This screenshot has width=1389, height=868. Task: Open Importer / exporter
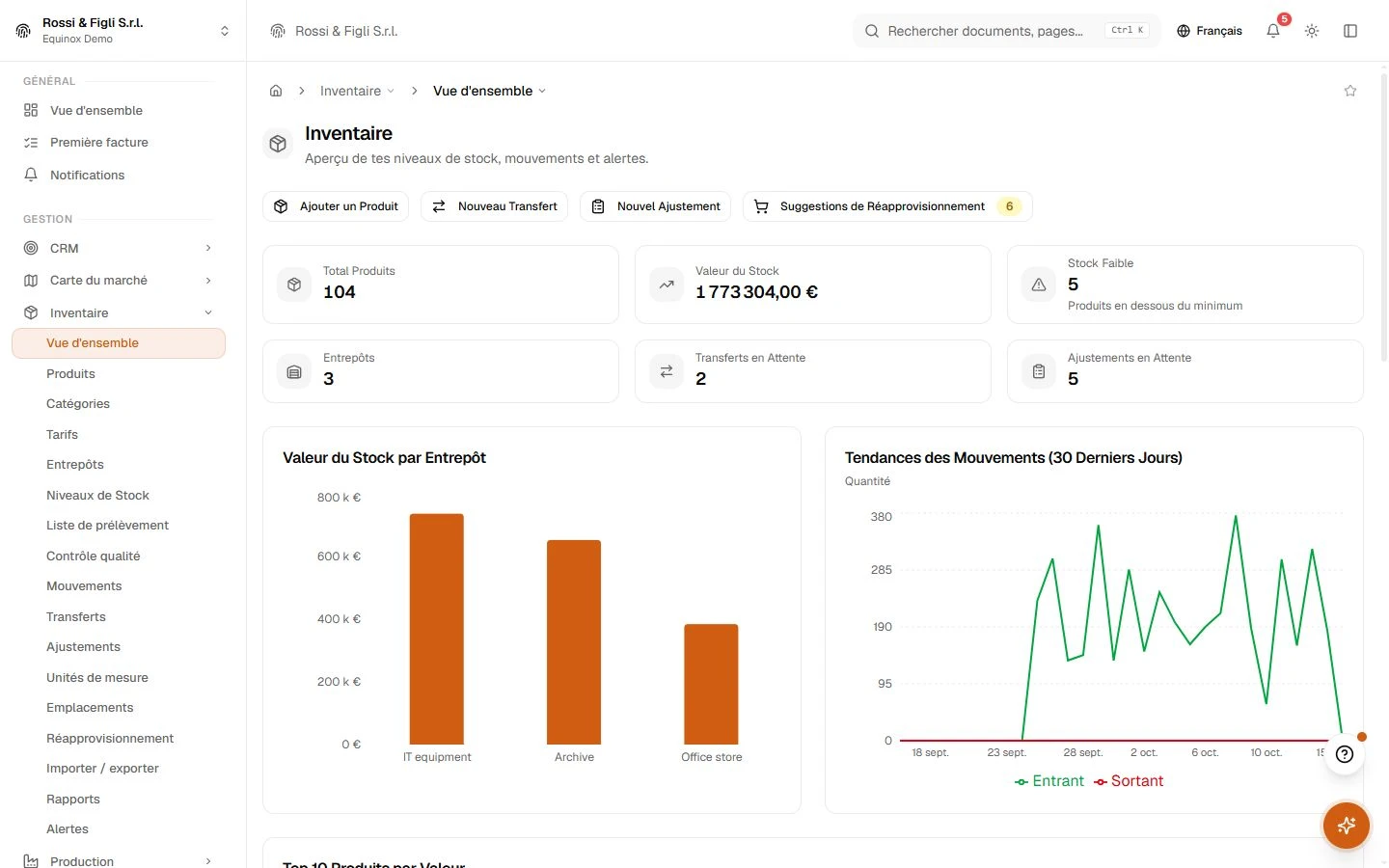(x=119, y=769)
